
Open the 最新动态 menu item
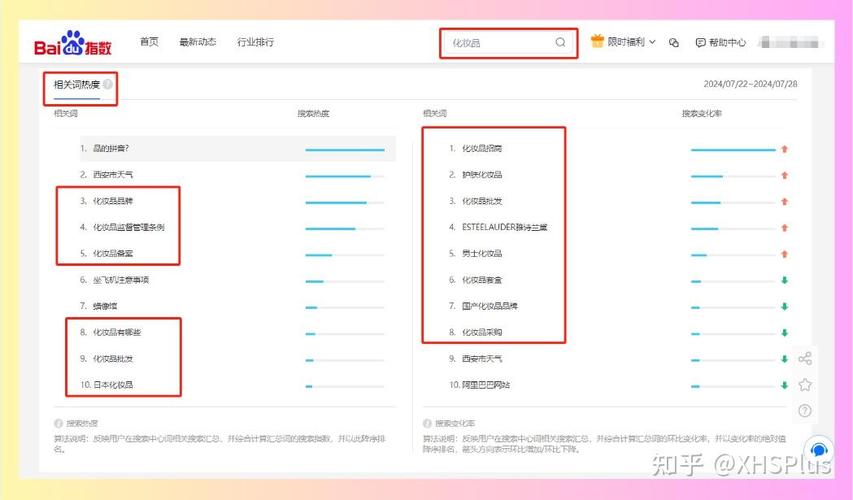click(197, 42)
